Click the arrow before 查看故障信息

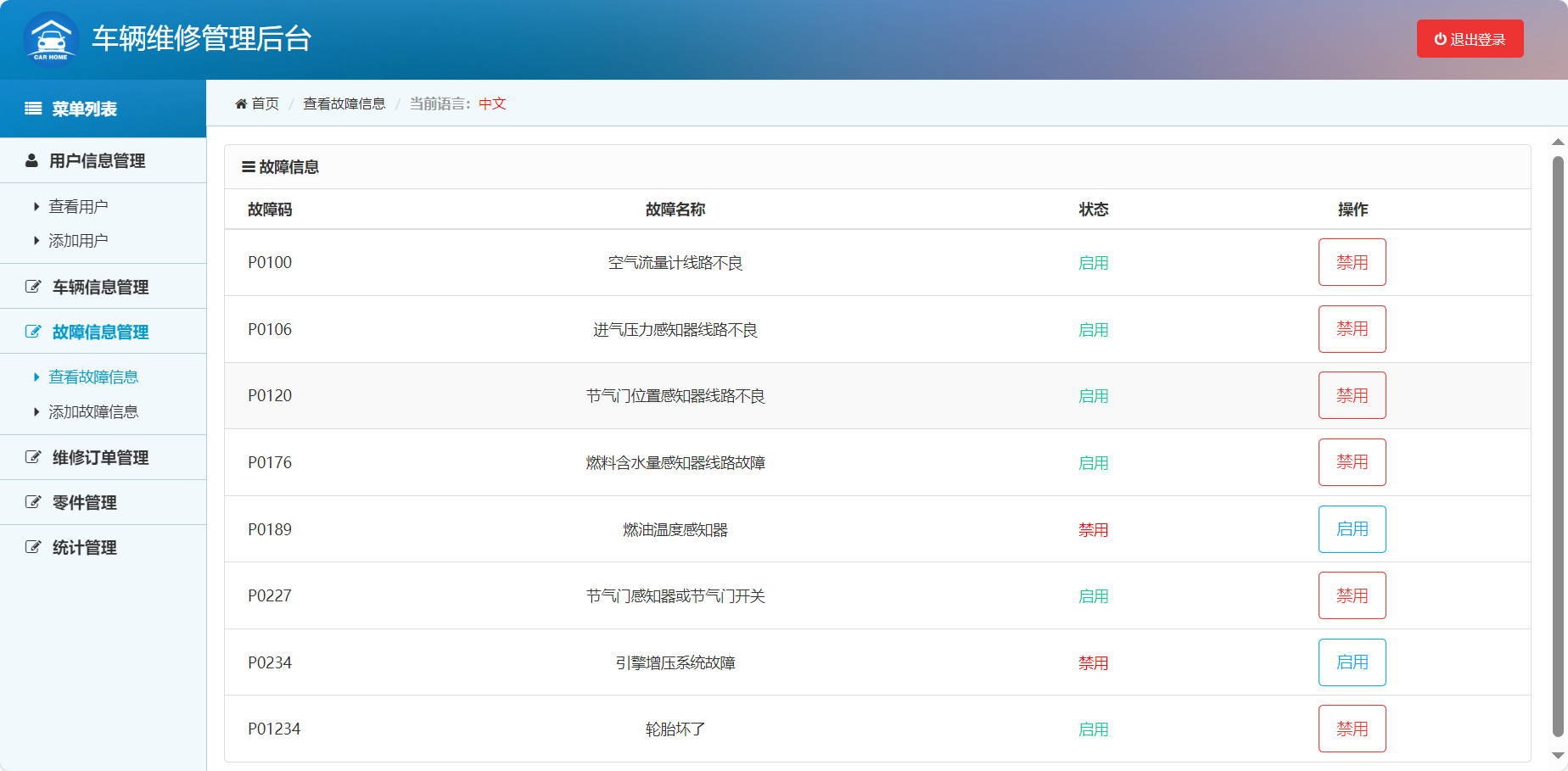36,377
